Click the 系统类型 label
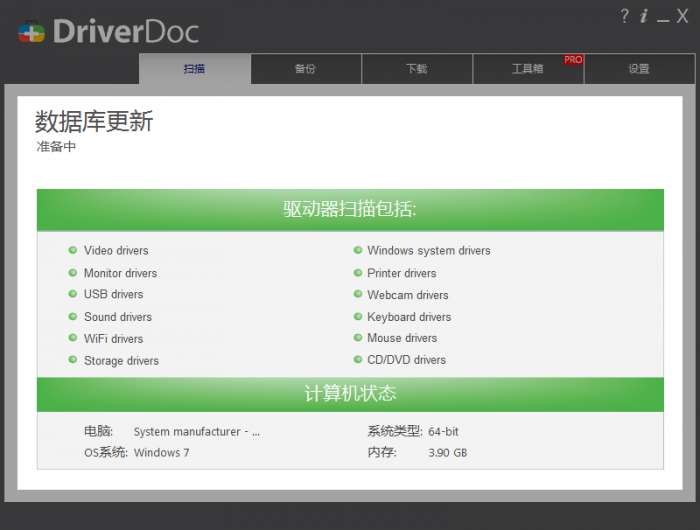700x530 pixels. (395, 431)
